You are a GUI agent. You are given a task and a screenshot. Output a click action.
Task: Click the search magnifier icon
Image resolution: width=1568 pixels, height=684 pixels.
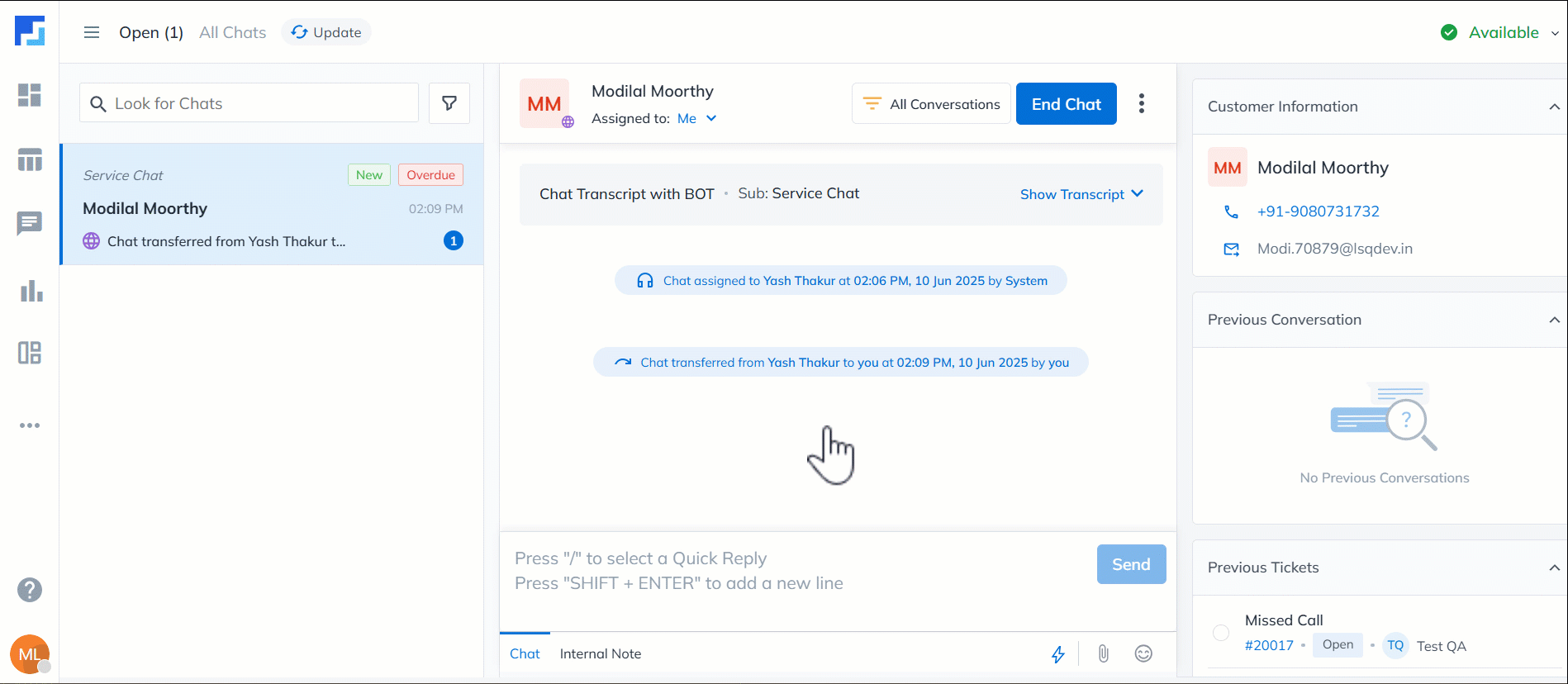click(x=98, y=104)
